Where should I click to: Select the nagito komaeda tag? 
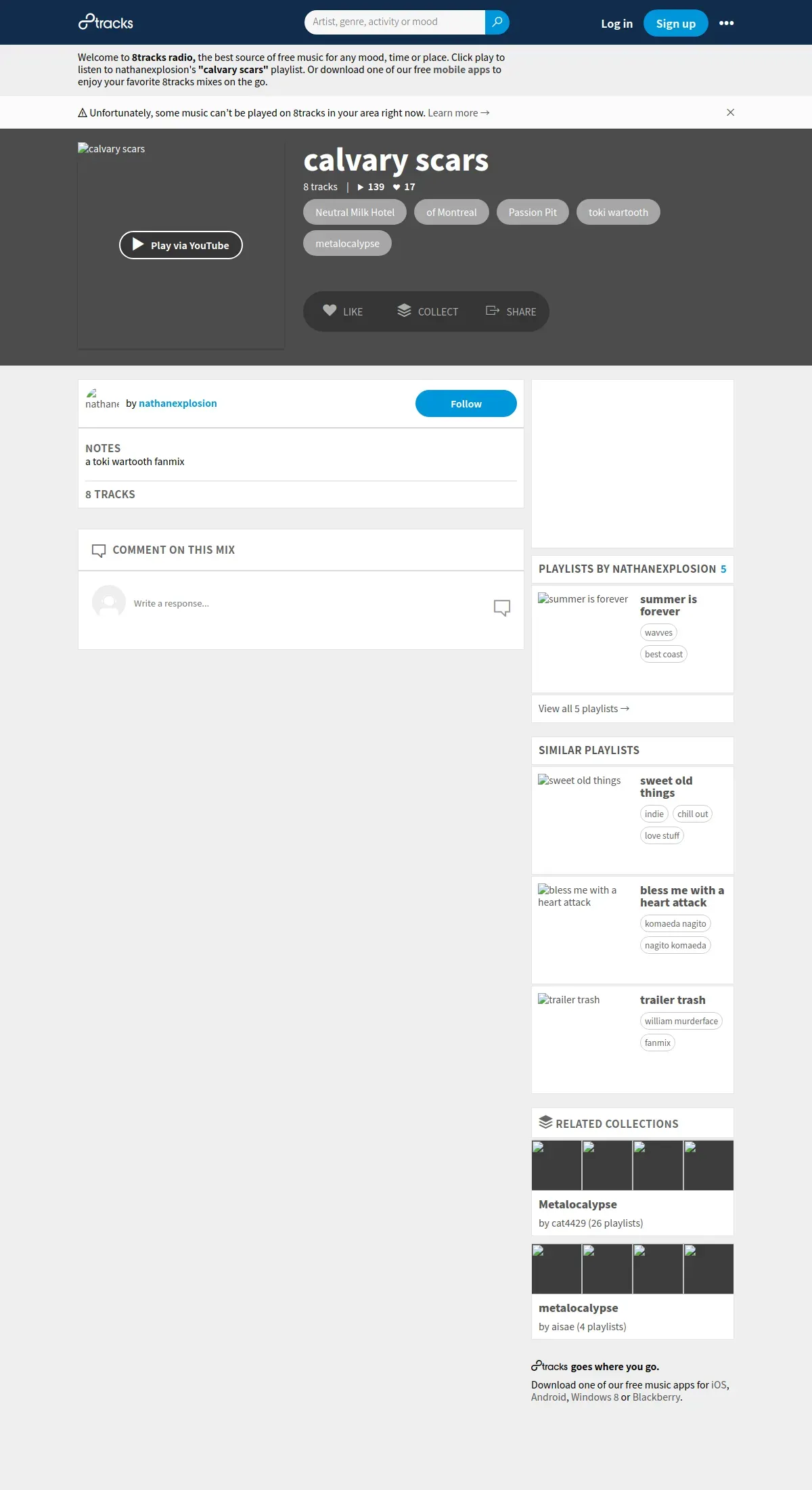tap(675, 945)
